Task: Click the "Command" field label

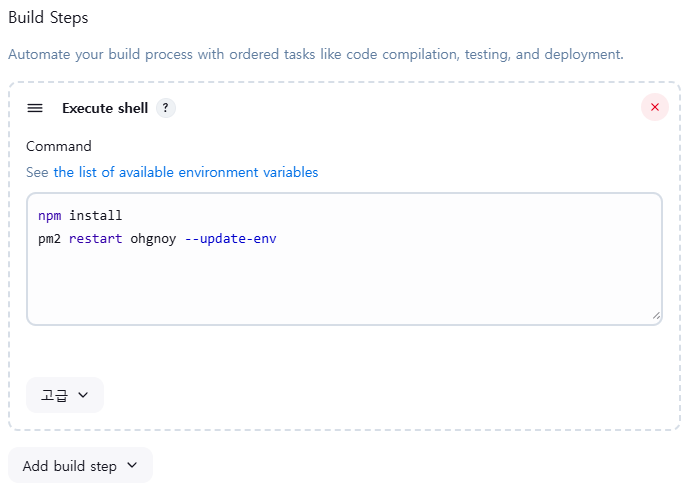Action: pyautogui.click(x=59, y=146)
